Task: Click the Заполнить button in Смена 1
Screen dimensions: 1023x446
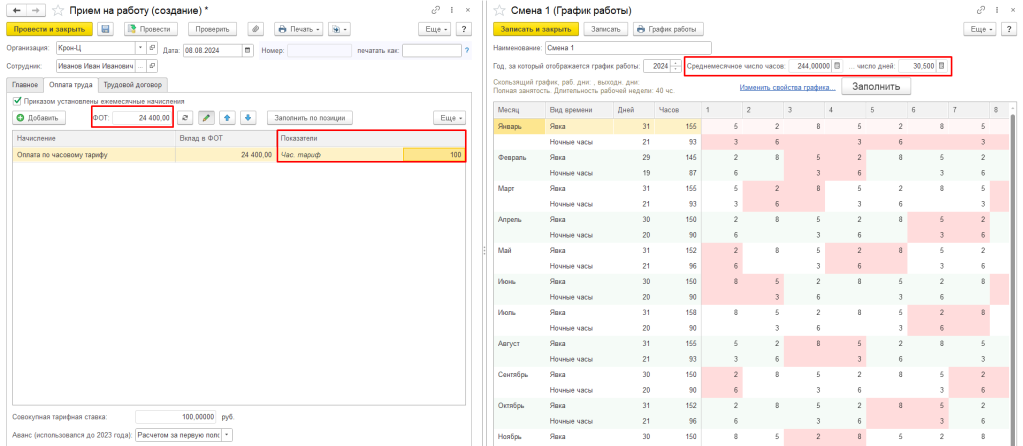Action: click(876, 87)
